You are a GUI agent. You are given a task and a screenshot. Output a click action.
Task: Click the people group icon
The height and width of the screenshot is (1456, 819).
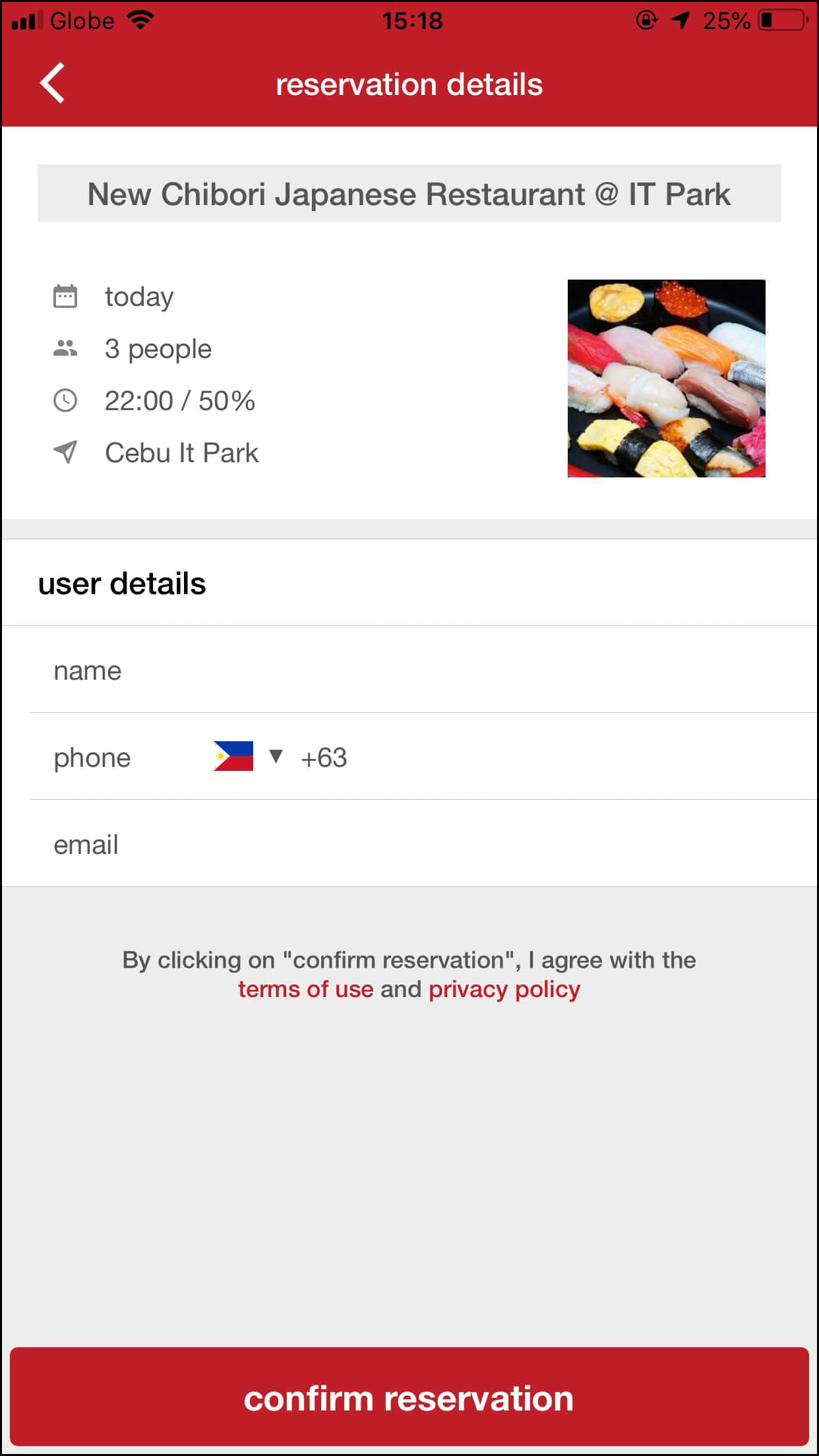65,348
